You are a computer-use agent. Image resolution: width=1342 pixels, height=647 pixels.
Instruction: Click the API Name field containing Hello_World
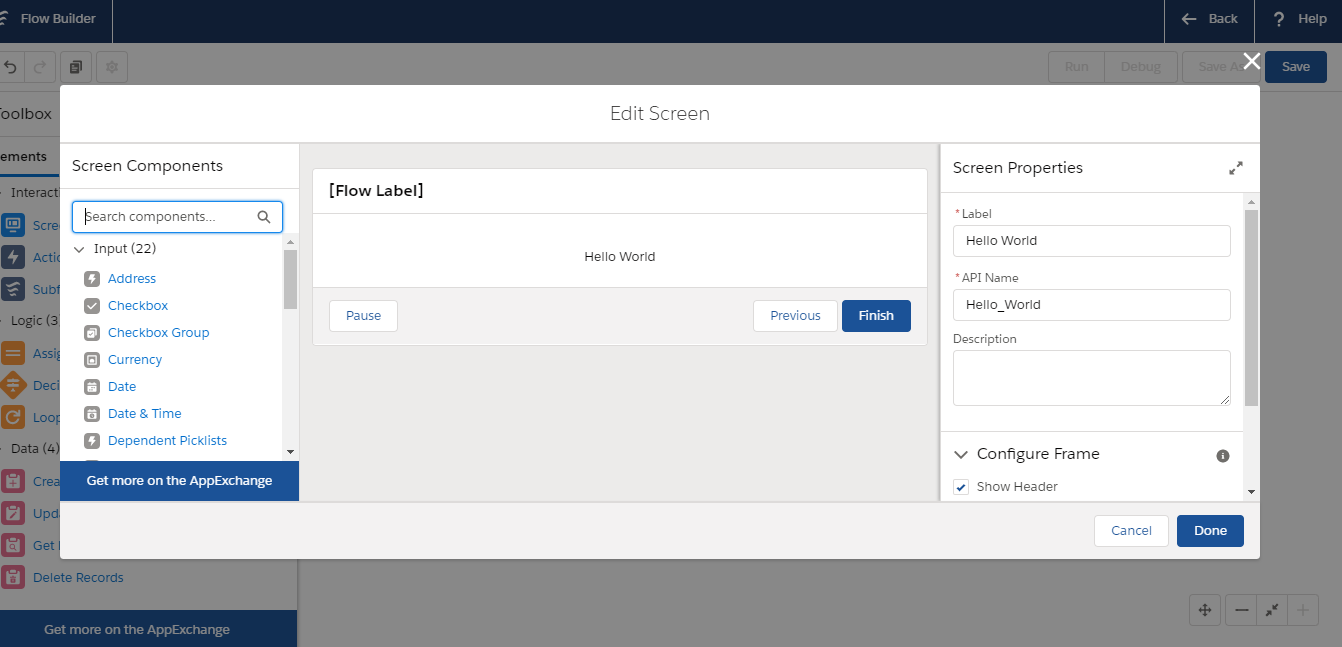1091,305
